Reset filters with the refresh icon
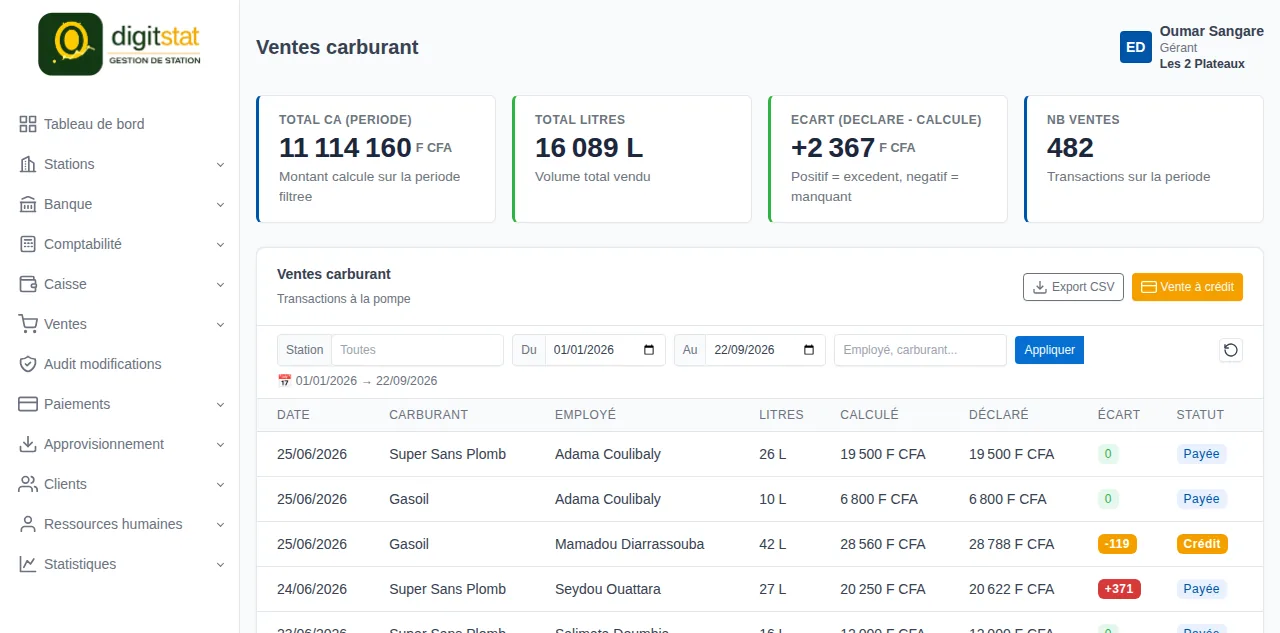The width and height of the screenshot is (1280, 633). coord(1231,350)
